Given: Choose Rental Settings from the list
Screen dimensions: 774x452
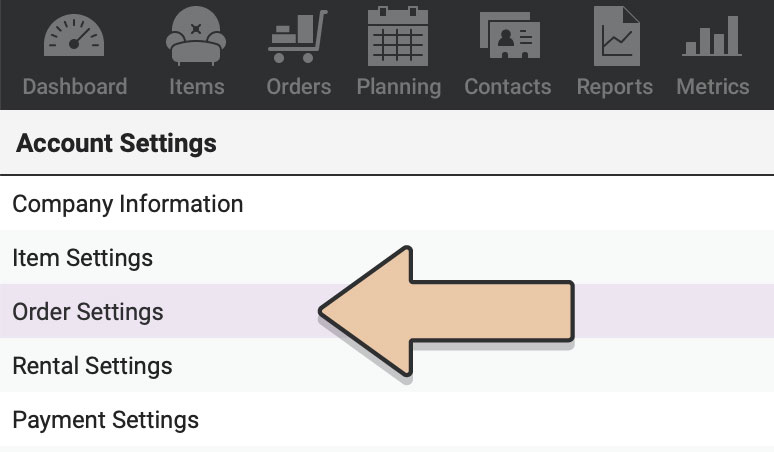Looking at the screenshot, I should pyautogui.click(x=387, y=365).
